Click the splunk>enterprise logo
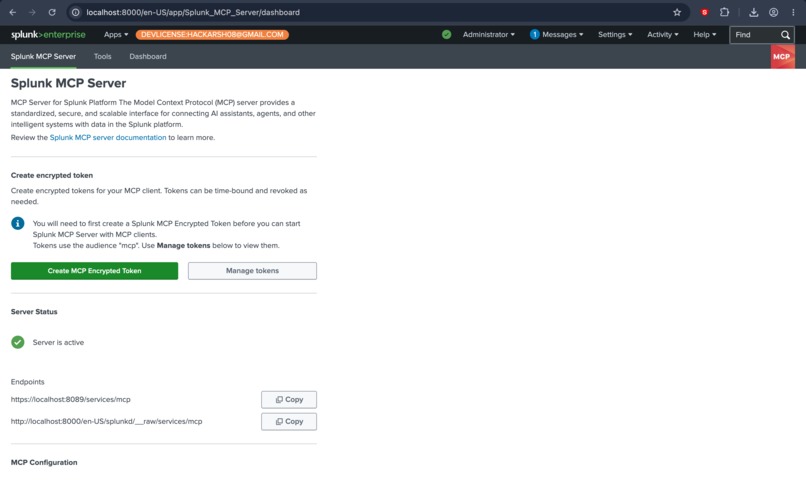This screenshot has height=483, width=806. click(48, 34)
